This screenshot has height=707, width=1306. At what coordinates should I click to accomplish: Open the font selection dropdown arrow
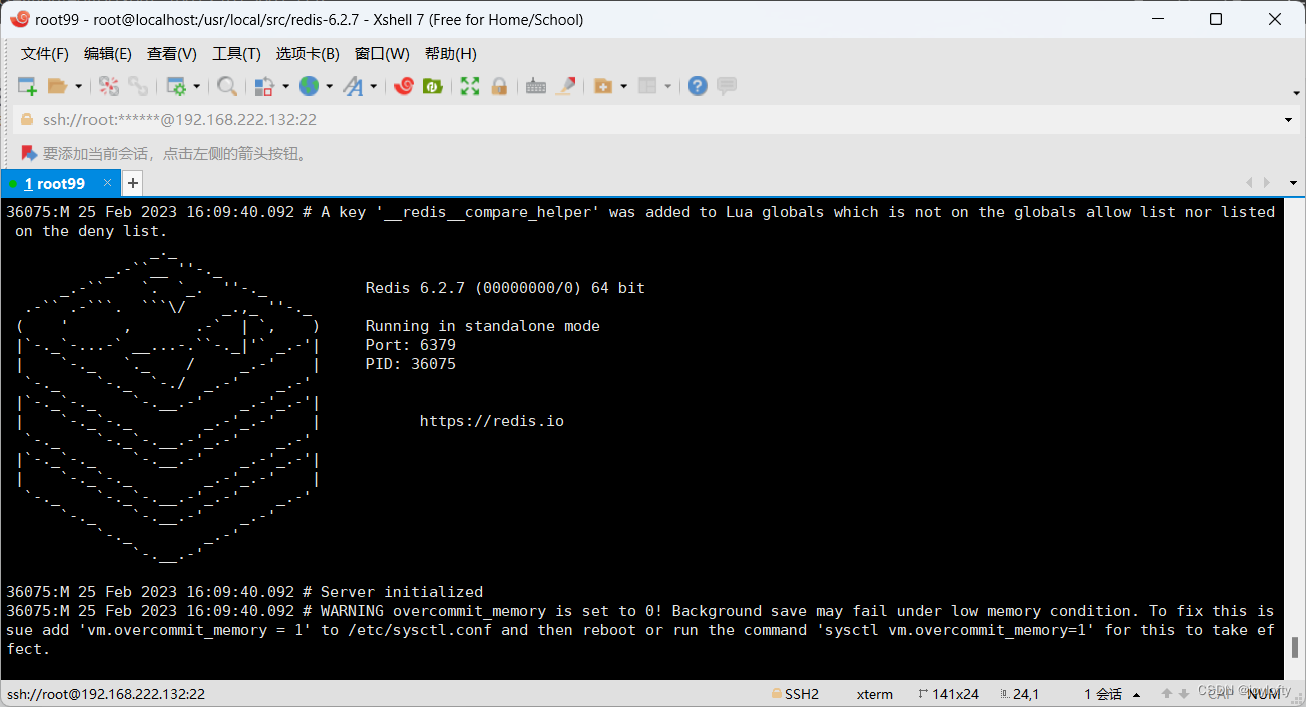[372, 87]
